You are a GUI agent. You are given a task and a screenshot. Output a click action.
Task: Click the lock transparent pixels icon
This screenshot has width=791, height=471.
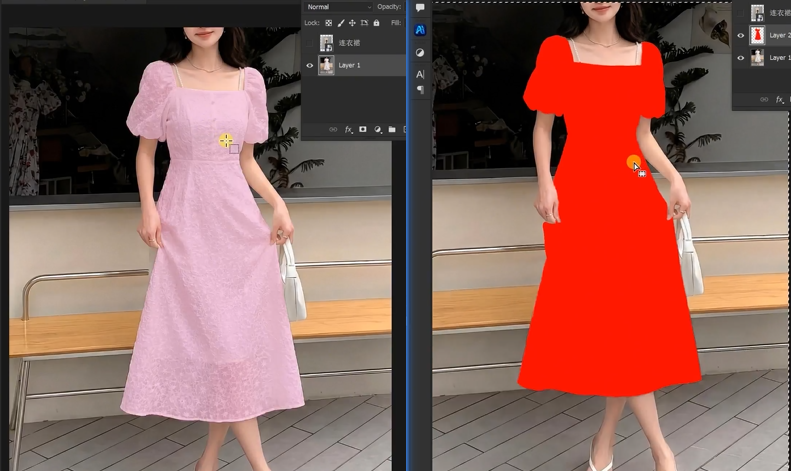tap(329, 22)
